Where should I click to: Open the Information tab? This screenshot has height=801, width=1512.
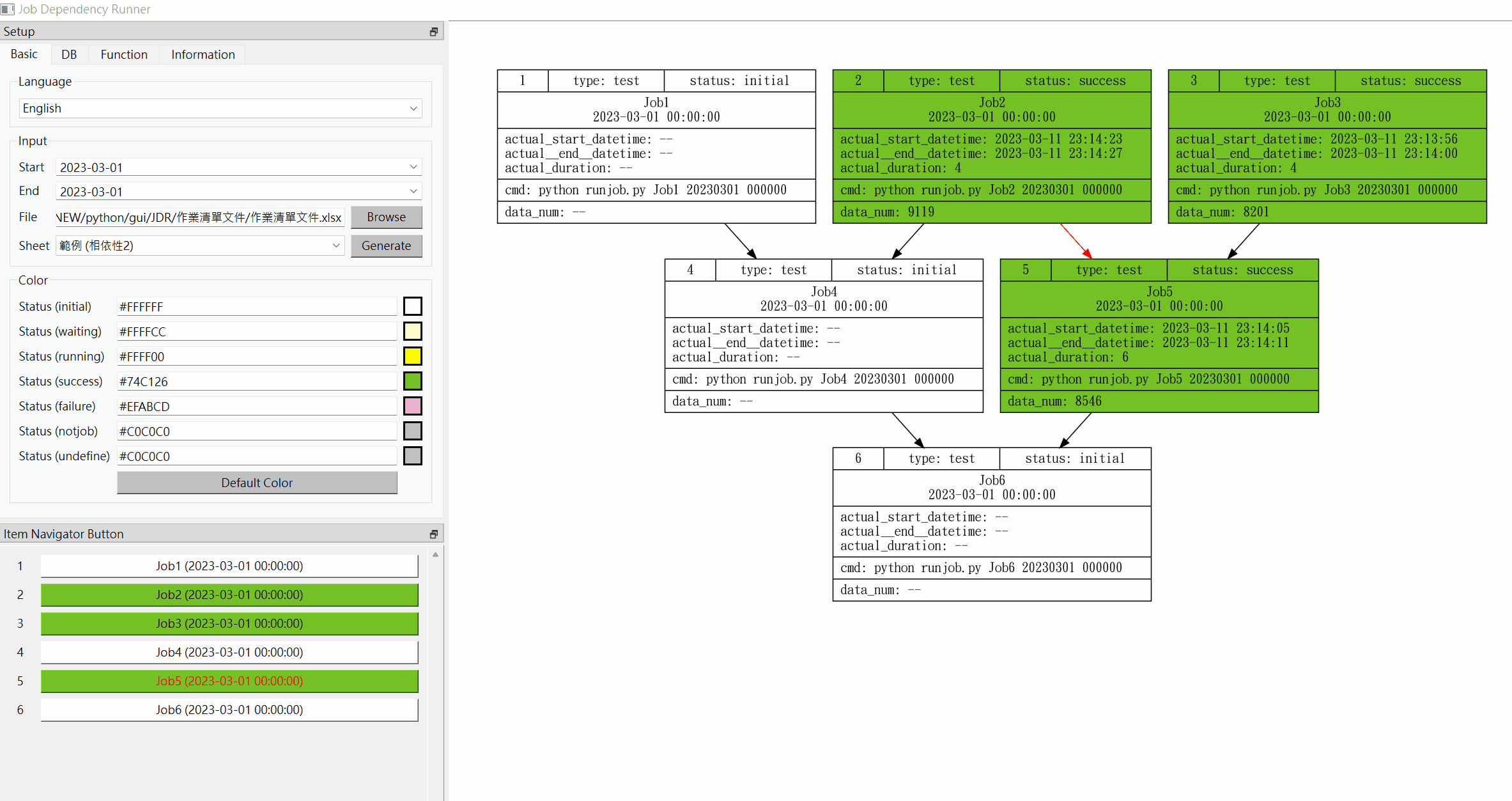(x=202, y=54)
